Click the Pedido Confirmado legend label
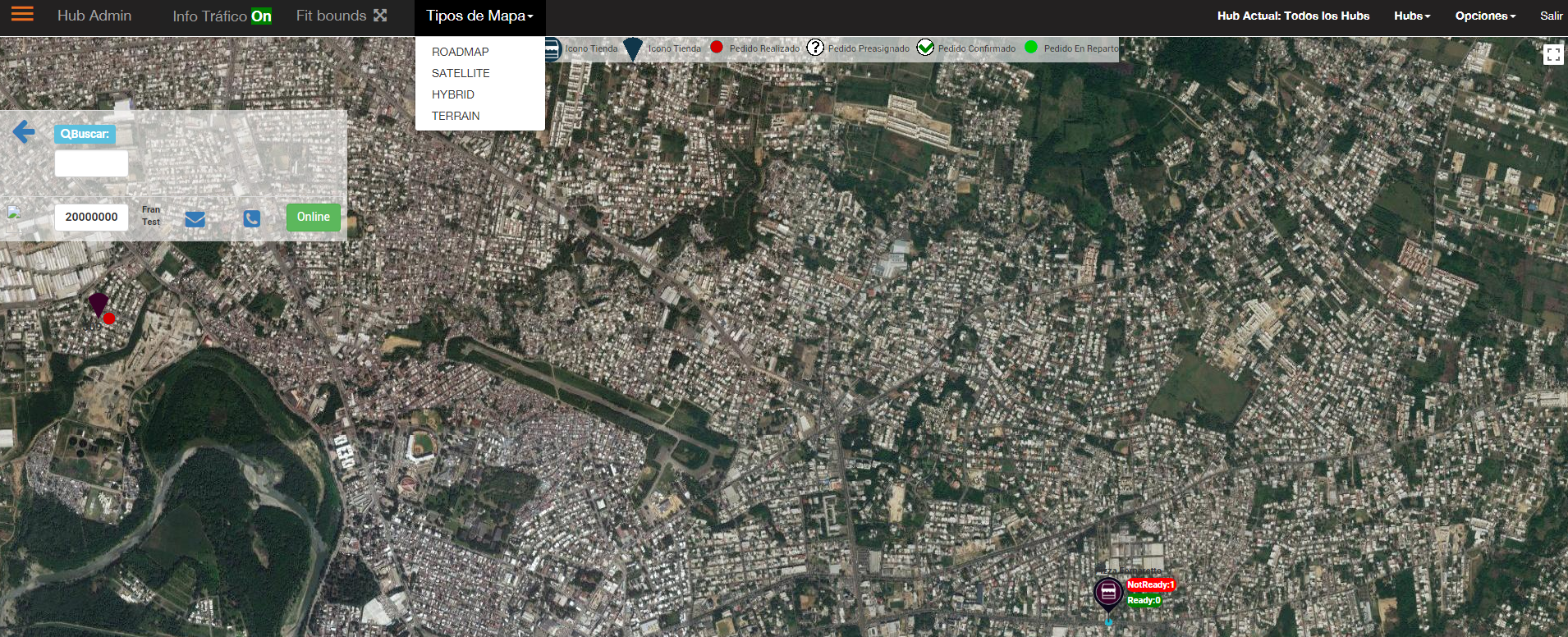This screenshot has height=637, width=1568. 977,48
